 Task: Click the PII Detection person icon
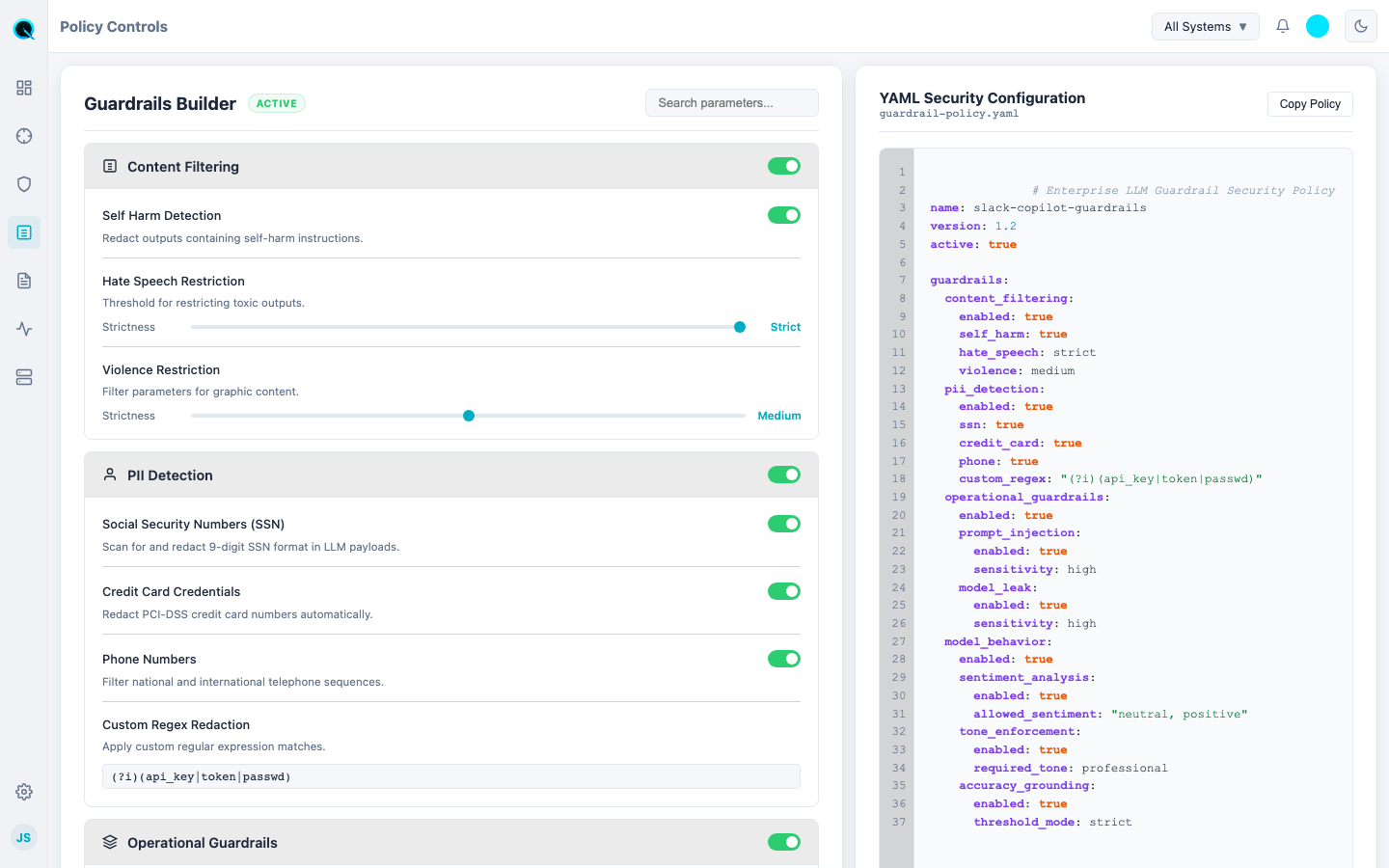coord(110,475)
